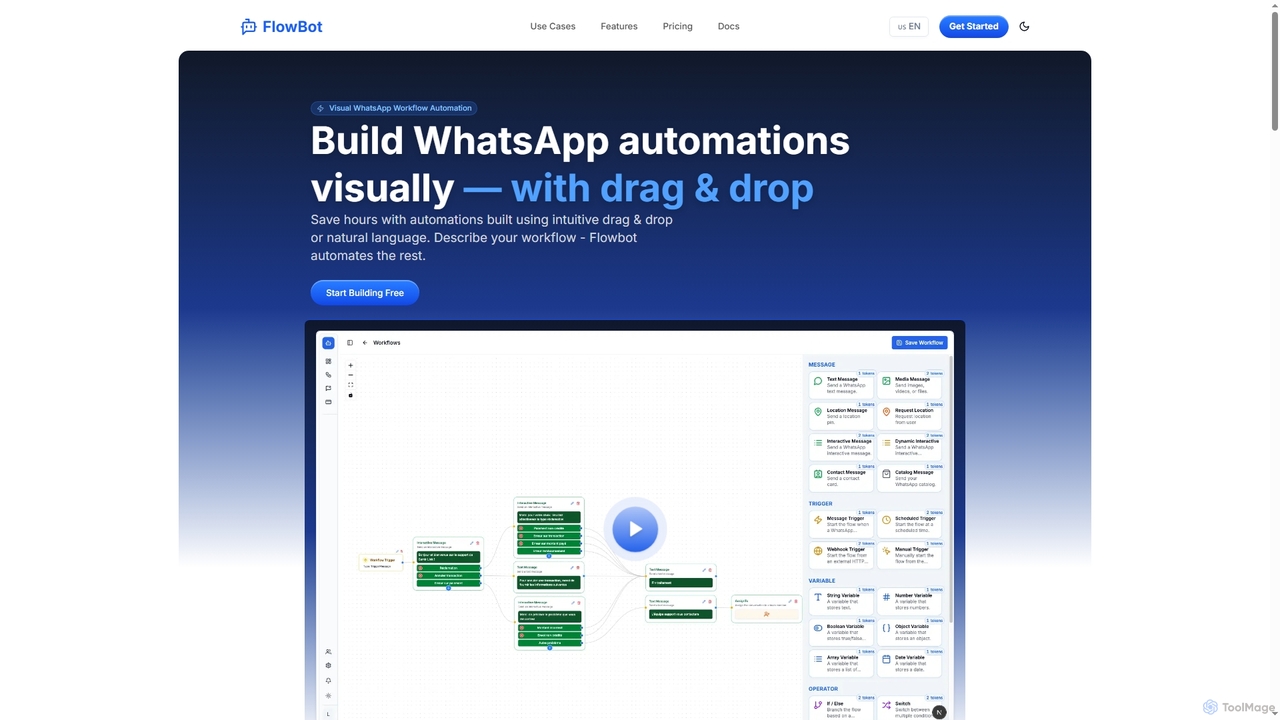Toggle the sun theme icon in demo sidebar

point(328,696)
